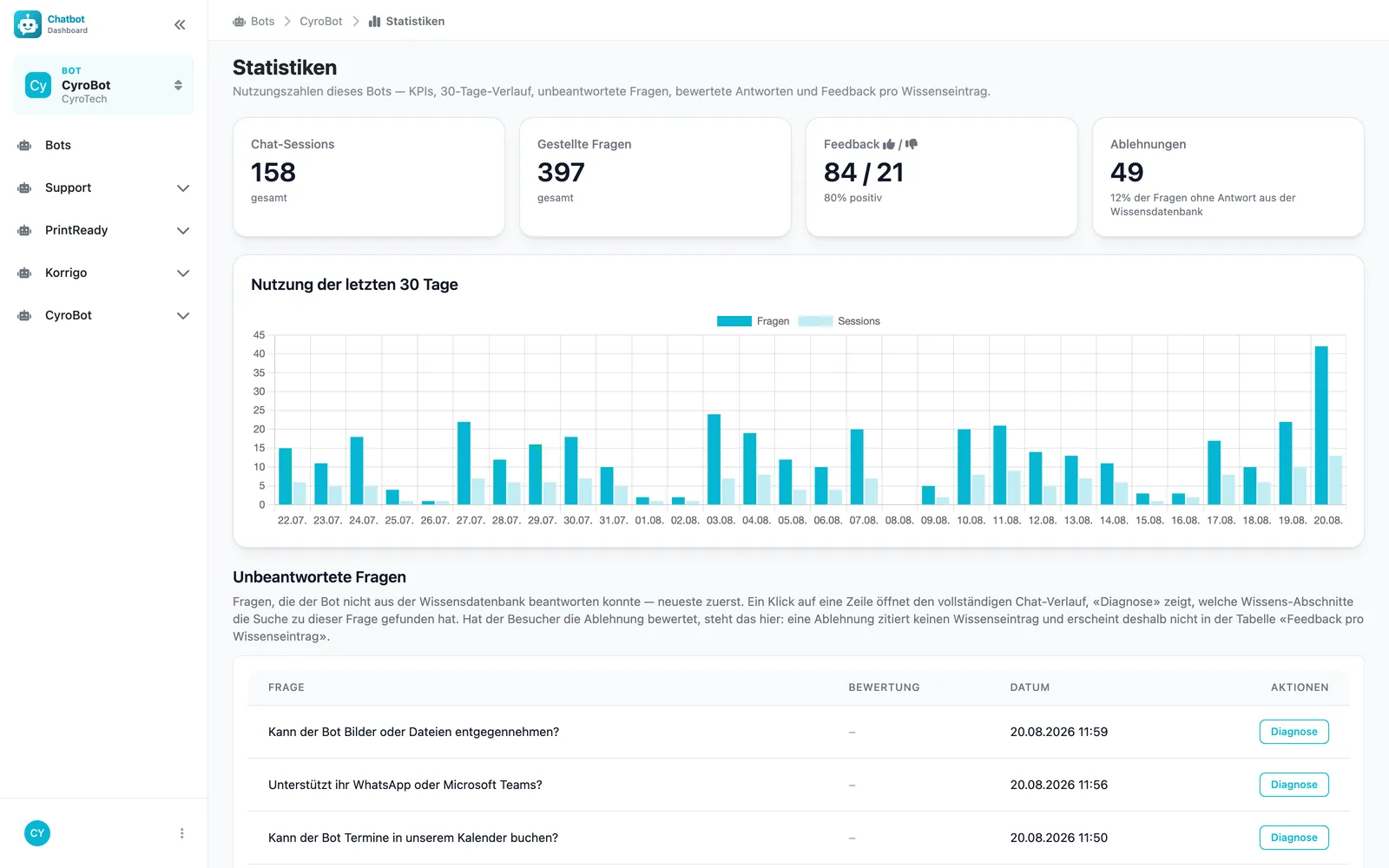This screenshot has height=868, width=1389.
Task: Expand the CyroBot chevron in the sidebar list
Action: pyautogui.click(x=183, y=315)
